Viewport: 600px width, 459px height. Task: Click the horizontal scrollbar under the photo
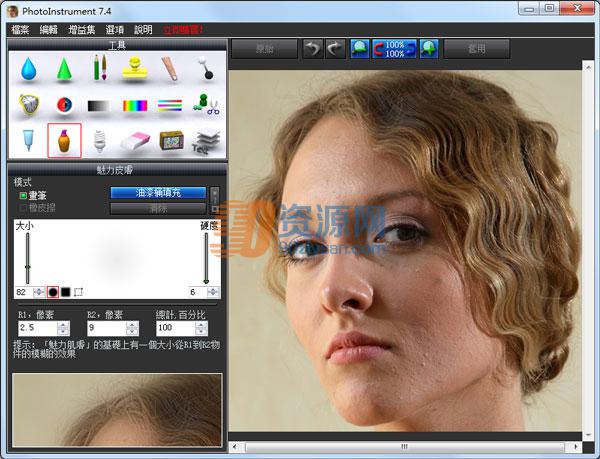coord(405,447)
